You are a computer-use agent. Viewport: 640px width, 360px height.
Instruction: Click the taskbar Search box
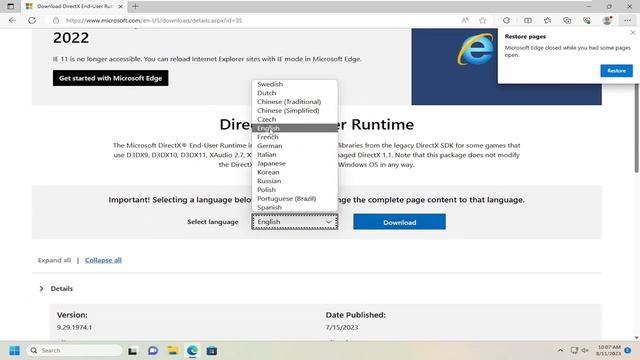point(74,351)
